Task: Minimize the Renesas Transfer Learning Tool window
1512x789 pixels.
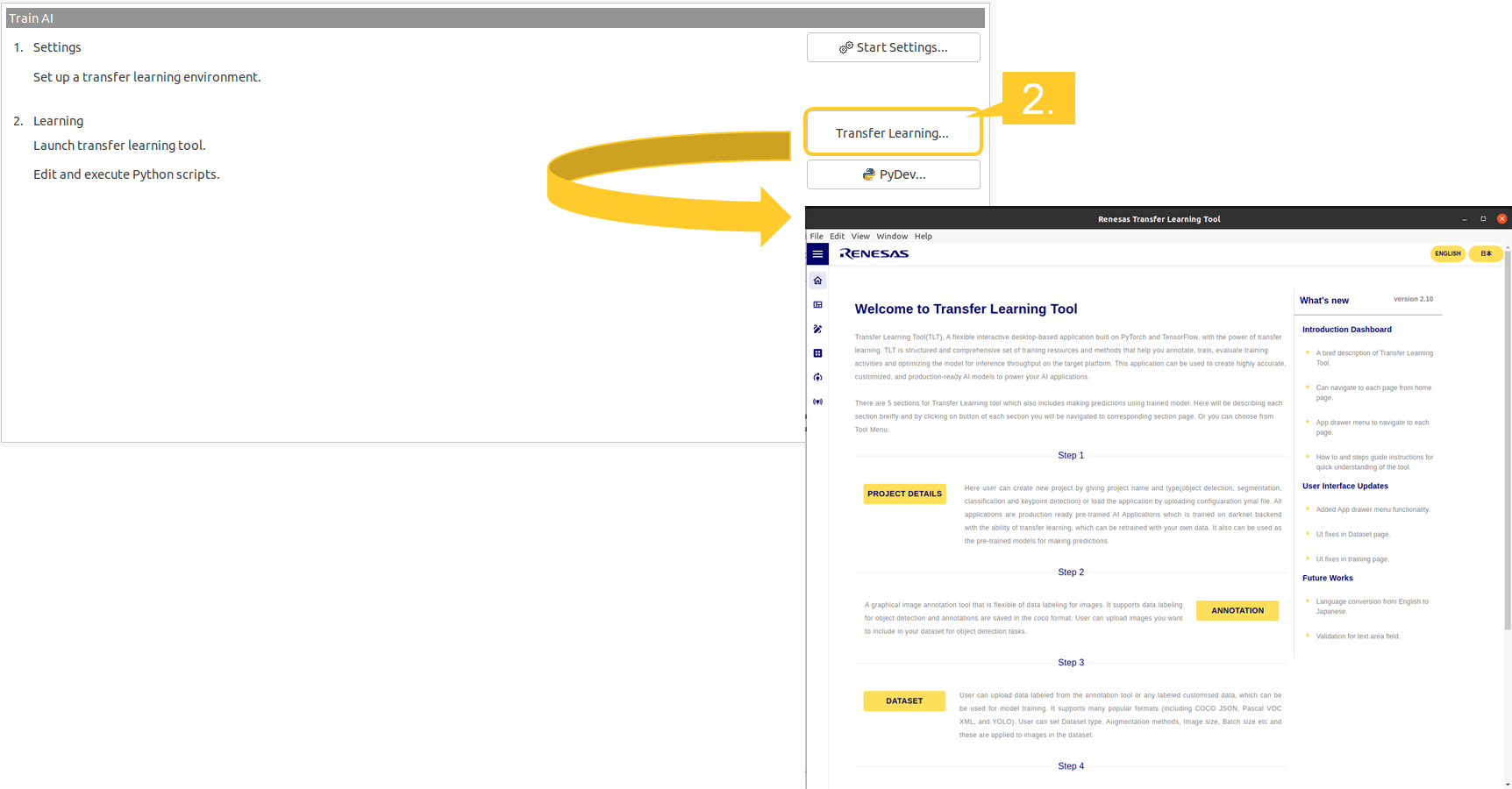Action: 1464,219
